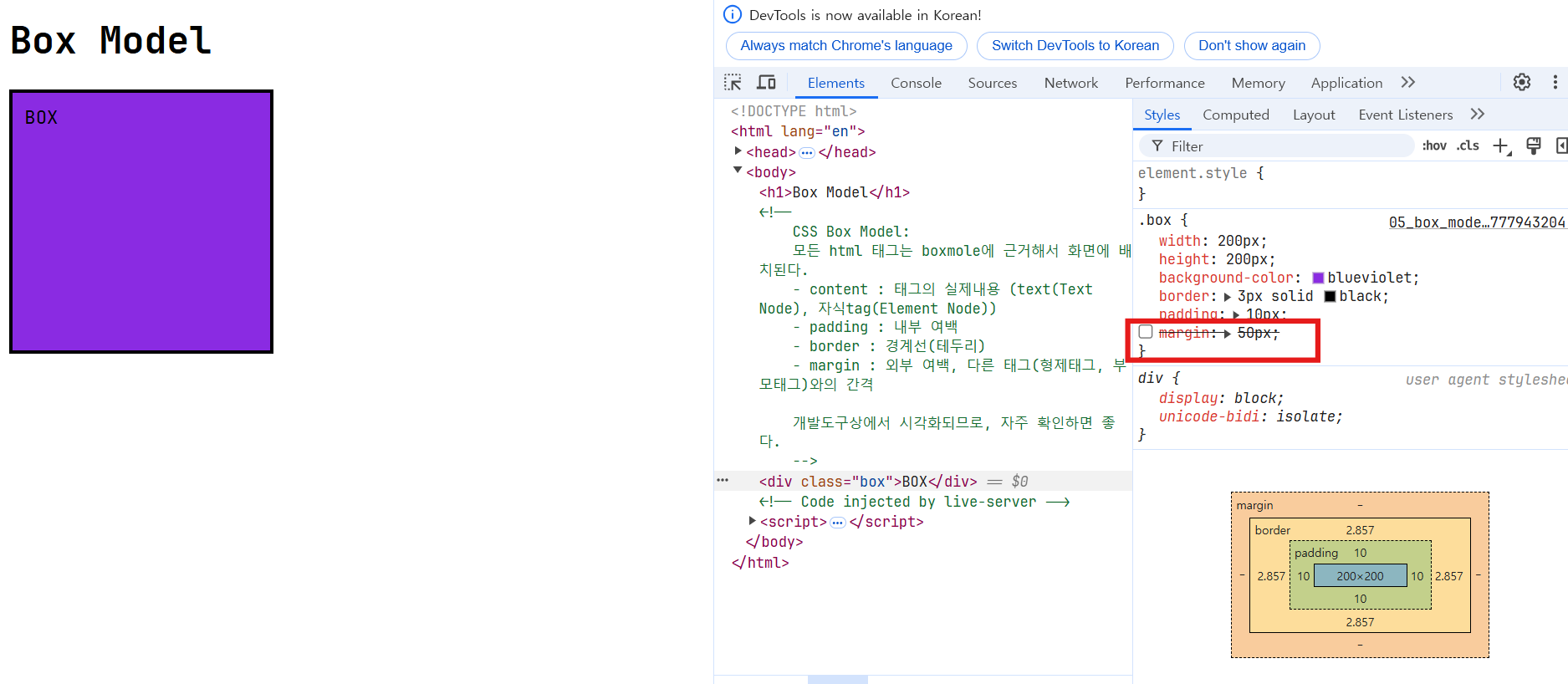The width and height of the screenshot is (1568, 684).
Task: Toggle rendering emulations paintbrush icon
Action: [1533, 146]
